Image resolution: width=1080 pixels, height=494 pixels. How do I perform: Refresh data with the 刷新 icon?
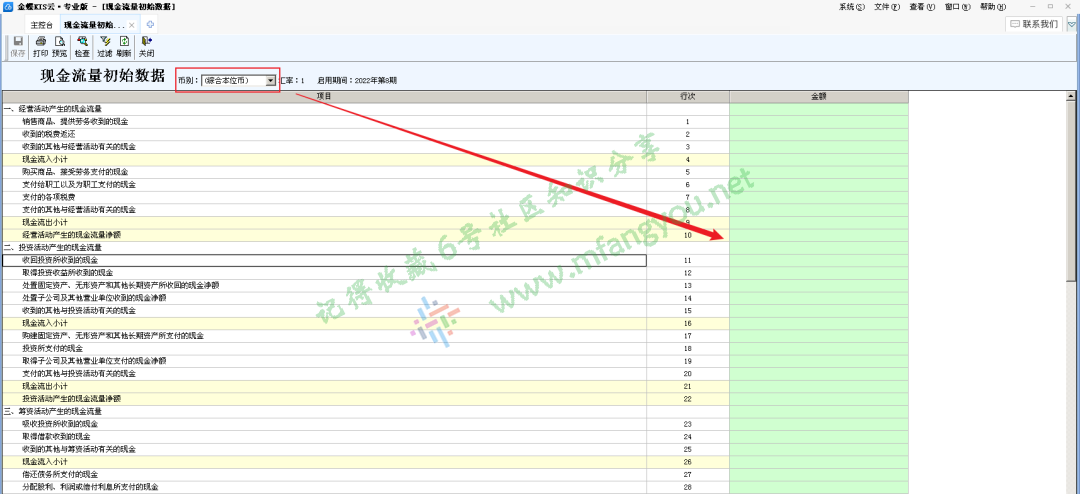coord(124,46)
